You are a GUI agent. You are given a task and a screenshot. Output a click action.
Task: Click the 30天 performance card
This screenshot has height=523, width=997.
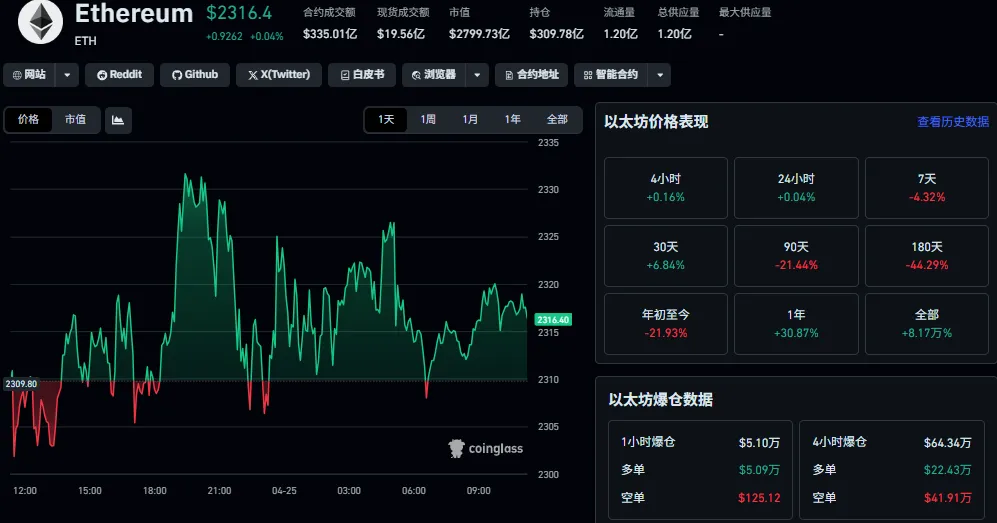tap(666, 256)
